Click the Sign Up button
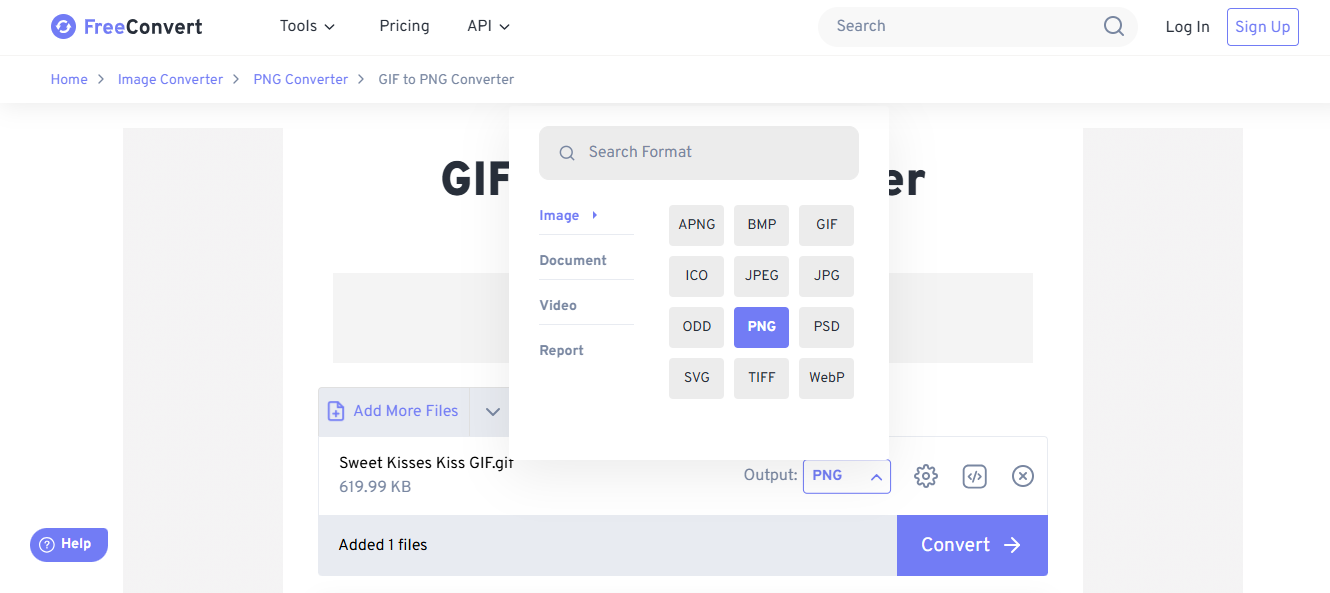The height and width of the screenshot is (593, 1330). tap(1262, 27)
